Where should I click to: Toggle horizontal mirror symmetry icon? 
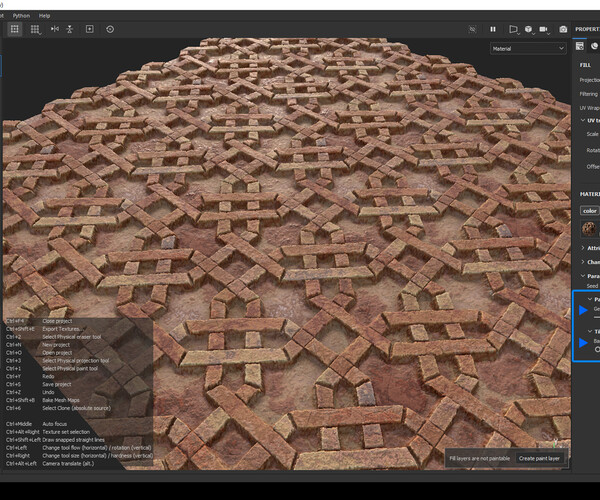(x=55, y=29)
